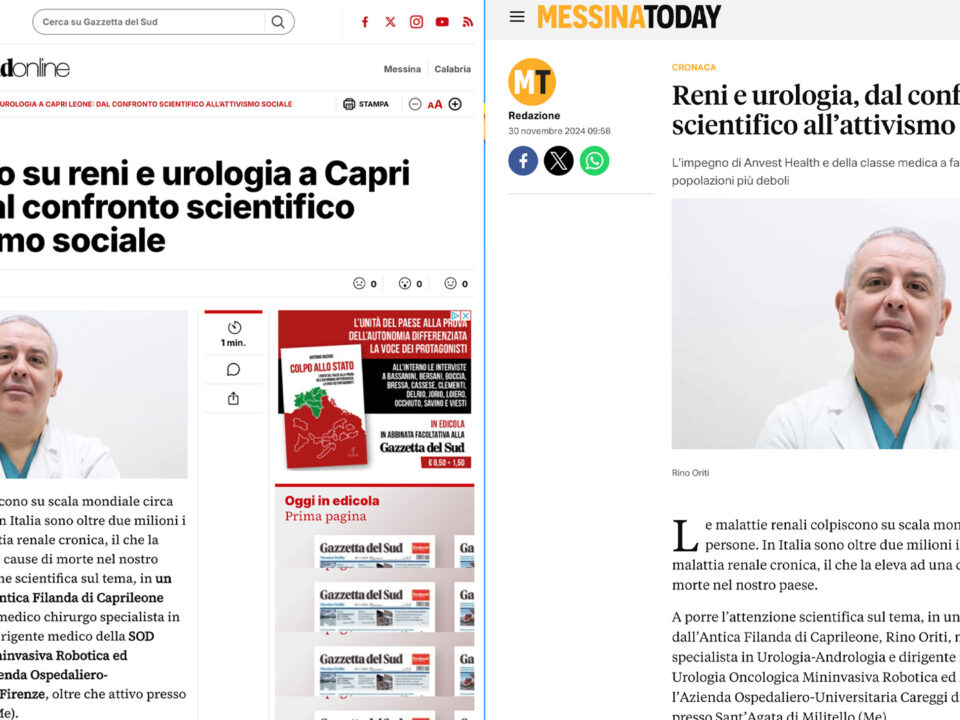The image size is (960, 720).
Task: Open the Instagram icon in header
Action: pyautogui.click(x=416, y=22)
